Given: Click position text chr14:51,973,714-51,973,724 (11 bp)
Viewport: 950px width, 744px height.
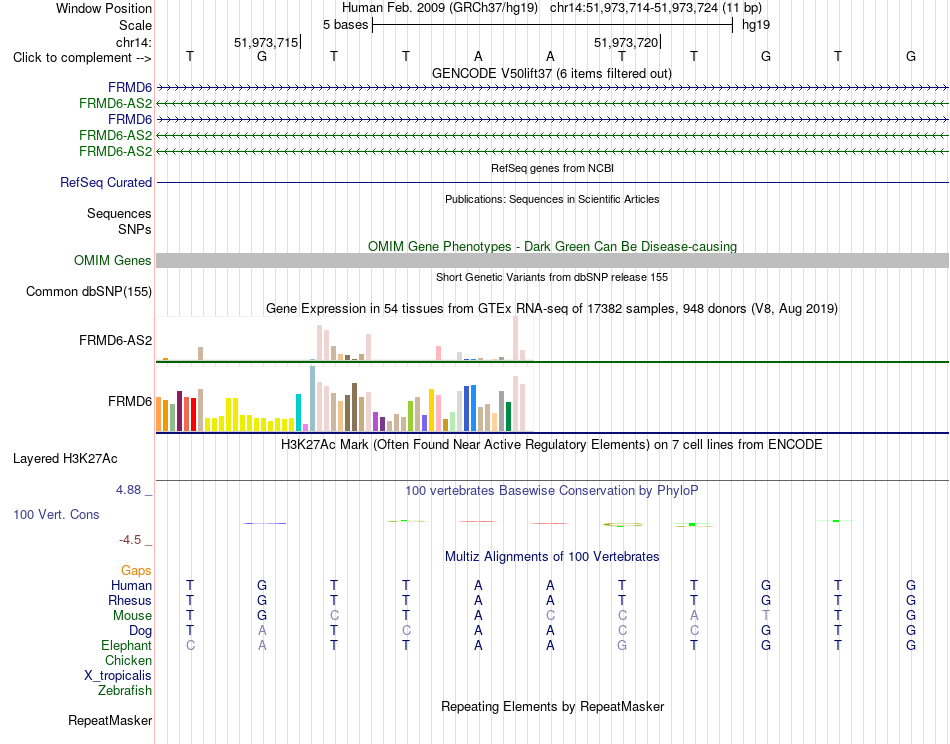Looking at the screenshot, I should (656, 8).
